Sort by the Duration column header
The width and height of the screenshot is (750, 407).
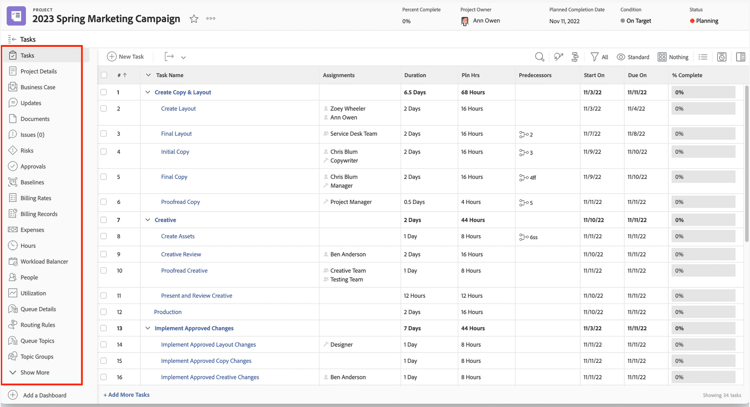pyautogui.click(x=414, y=75)
